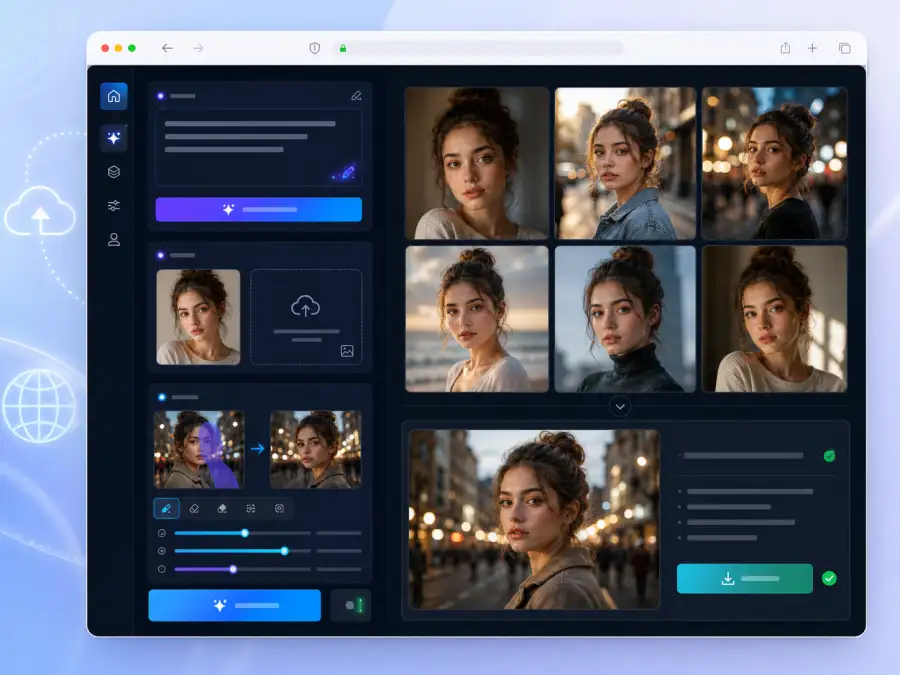900x675 pixels.
Task: Click the teal download button
Action: click(744, 579)
